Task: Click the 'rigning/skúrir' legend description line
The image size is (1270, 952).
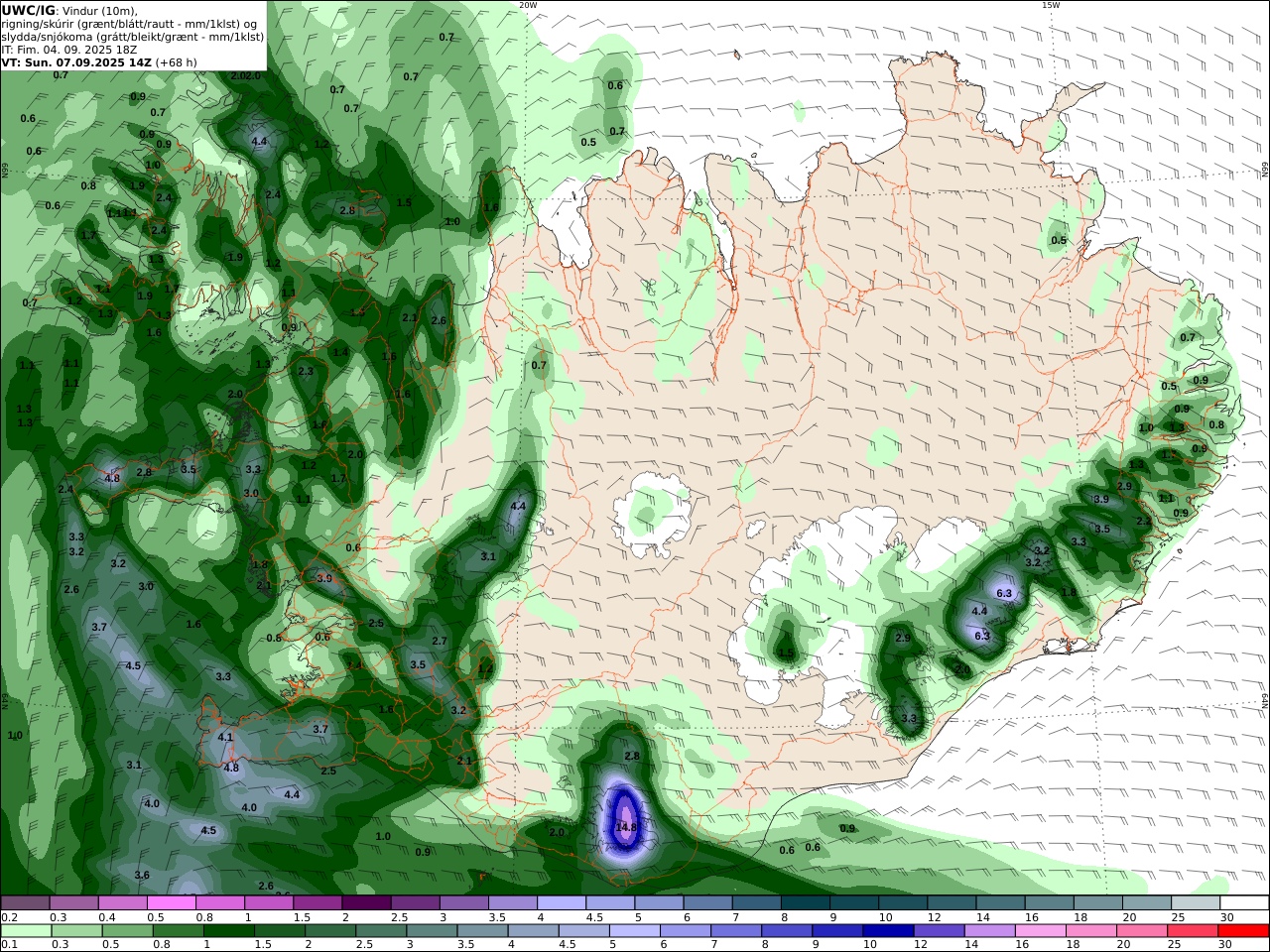Action: [x=129, y=24]
